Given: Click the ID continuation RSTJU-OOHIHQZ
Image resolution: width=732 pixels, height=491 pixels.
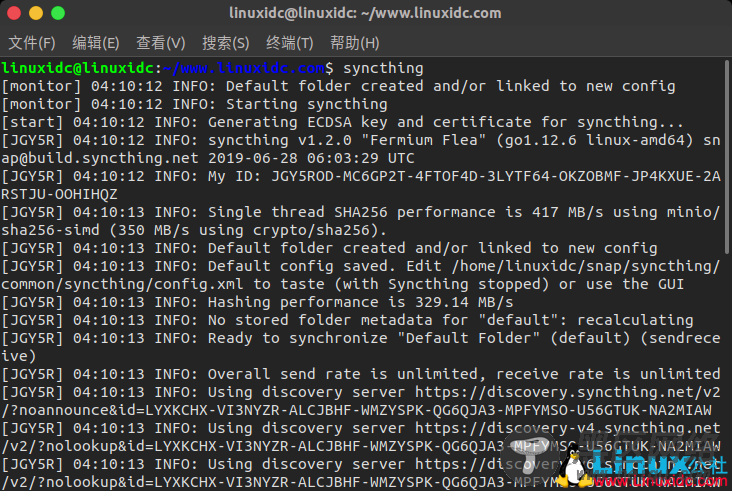Looking at the screenshot, I should 59,194.
